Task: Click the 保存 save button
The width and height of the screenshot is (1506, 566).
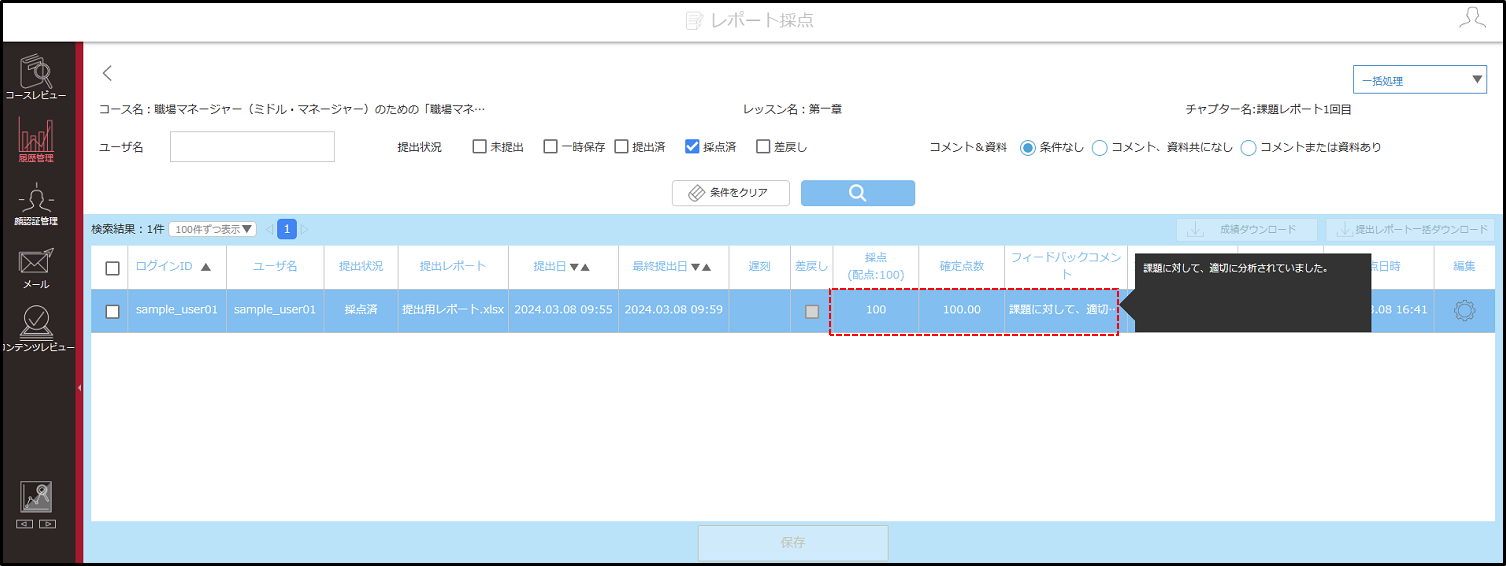Action: tap(793, 543)
